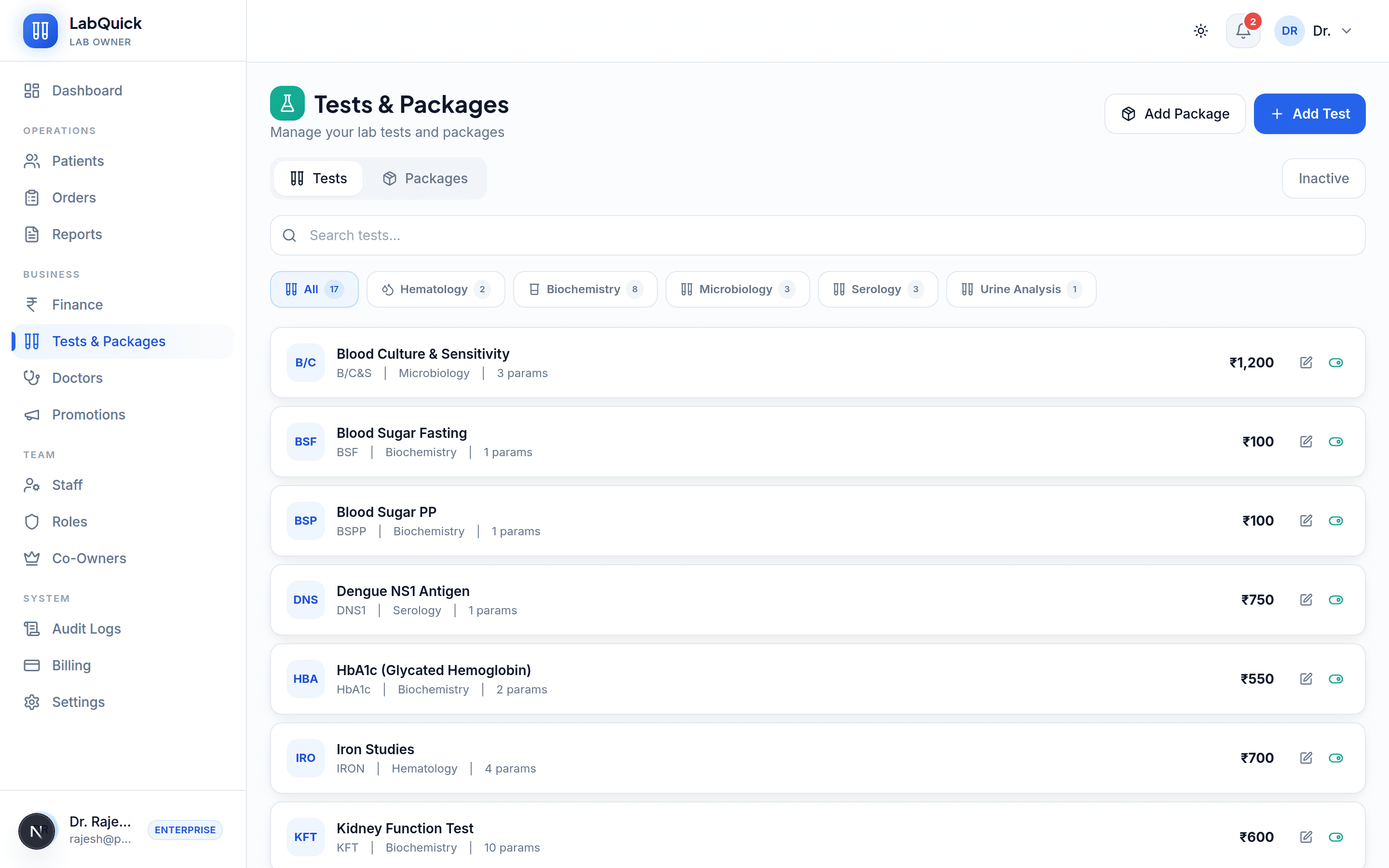Toggle Iron Studies active status
This screenshot has width=1389, height=868.
click(x=1335, y=758)
